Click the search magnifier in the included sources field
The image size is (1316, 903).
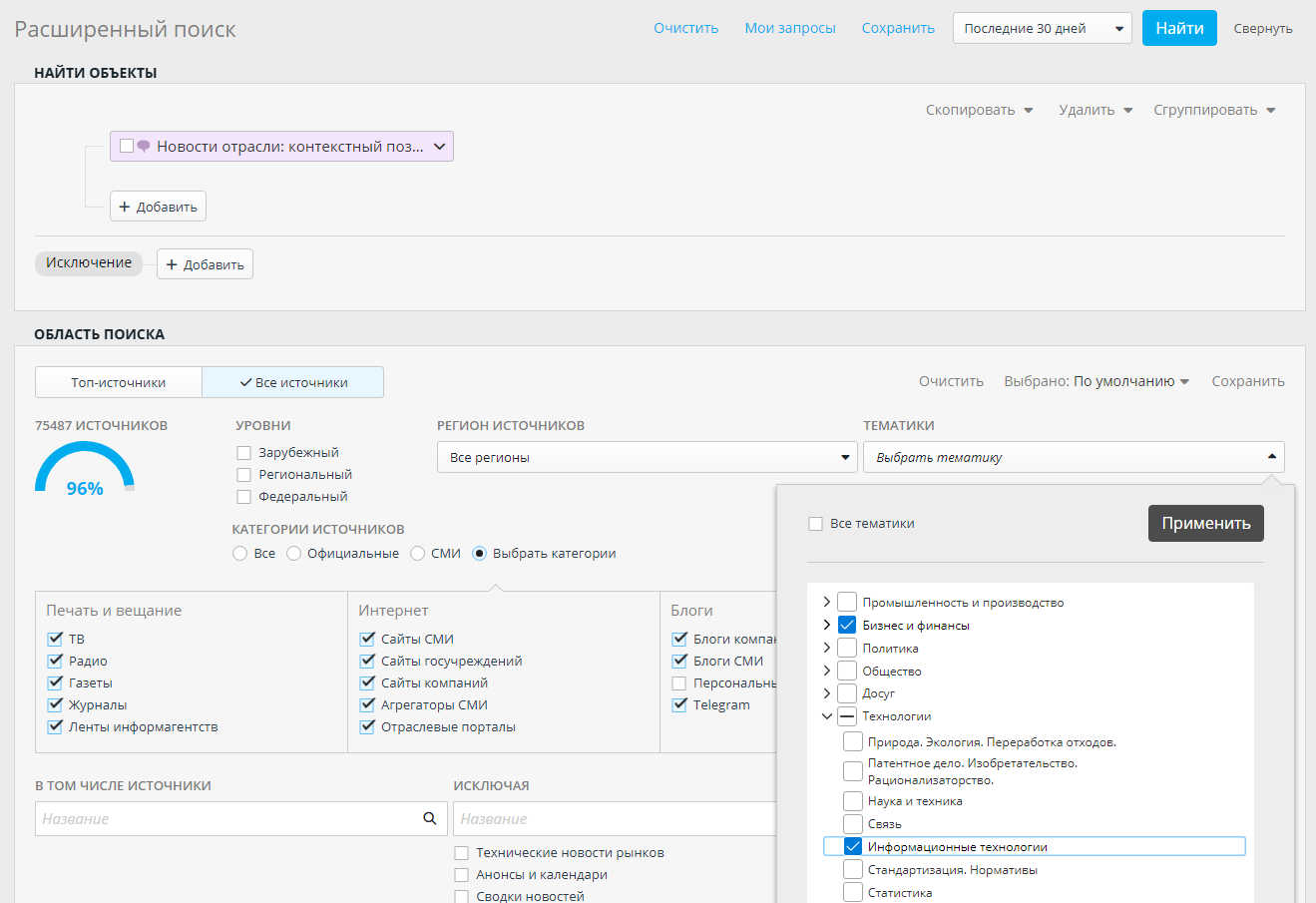coord(430,818)
